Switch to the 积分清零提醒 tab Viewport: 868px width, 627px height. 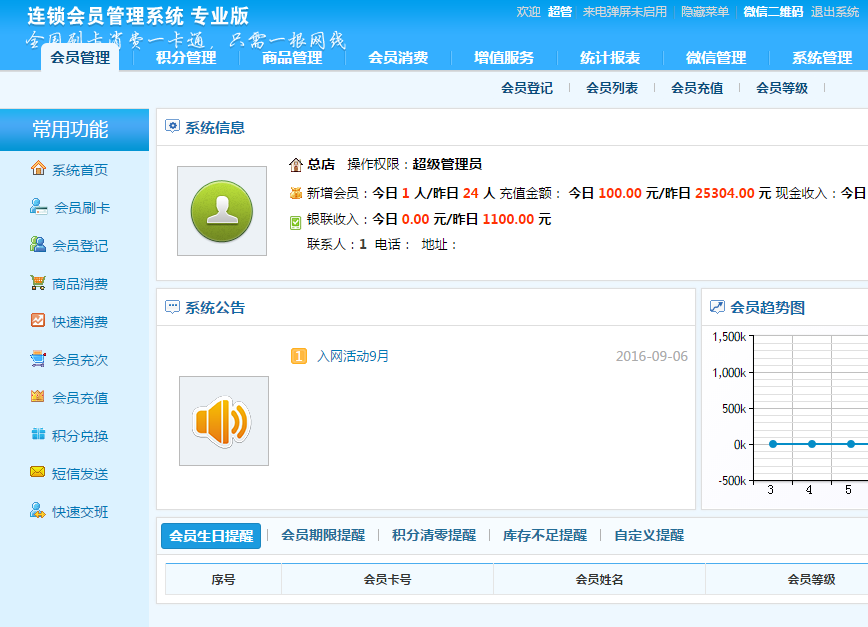point(434,535)
